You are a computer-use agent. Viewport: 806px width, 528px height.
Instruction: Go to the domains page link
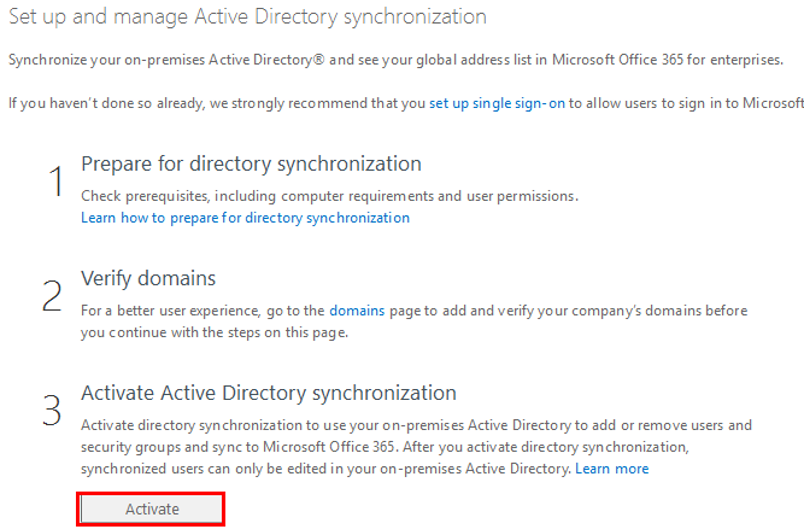coord(357,310)
